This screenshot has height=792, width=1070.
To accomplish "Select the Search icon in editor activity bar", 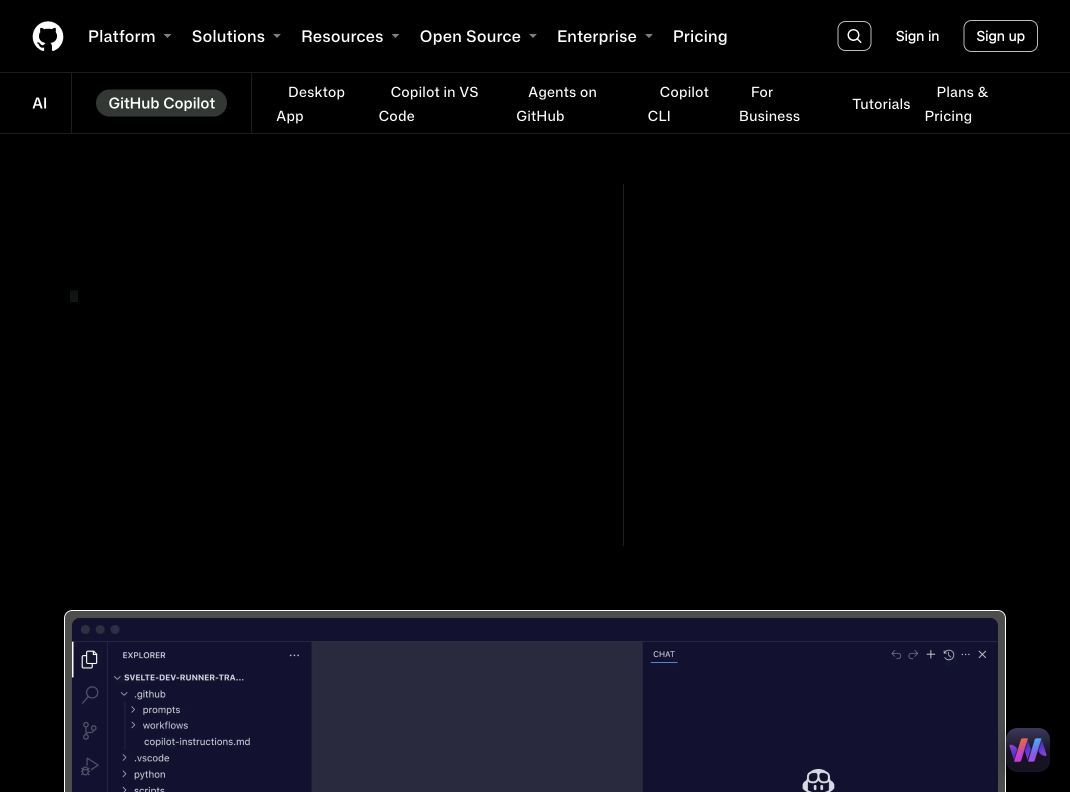I will (89, 694).
